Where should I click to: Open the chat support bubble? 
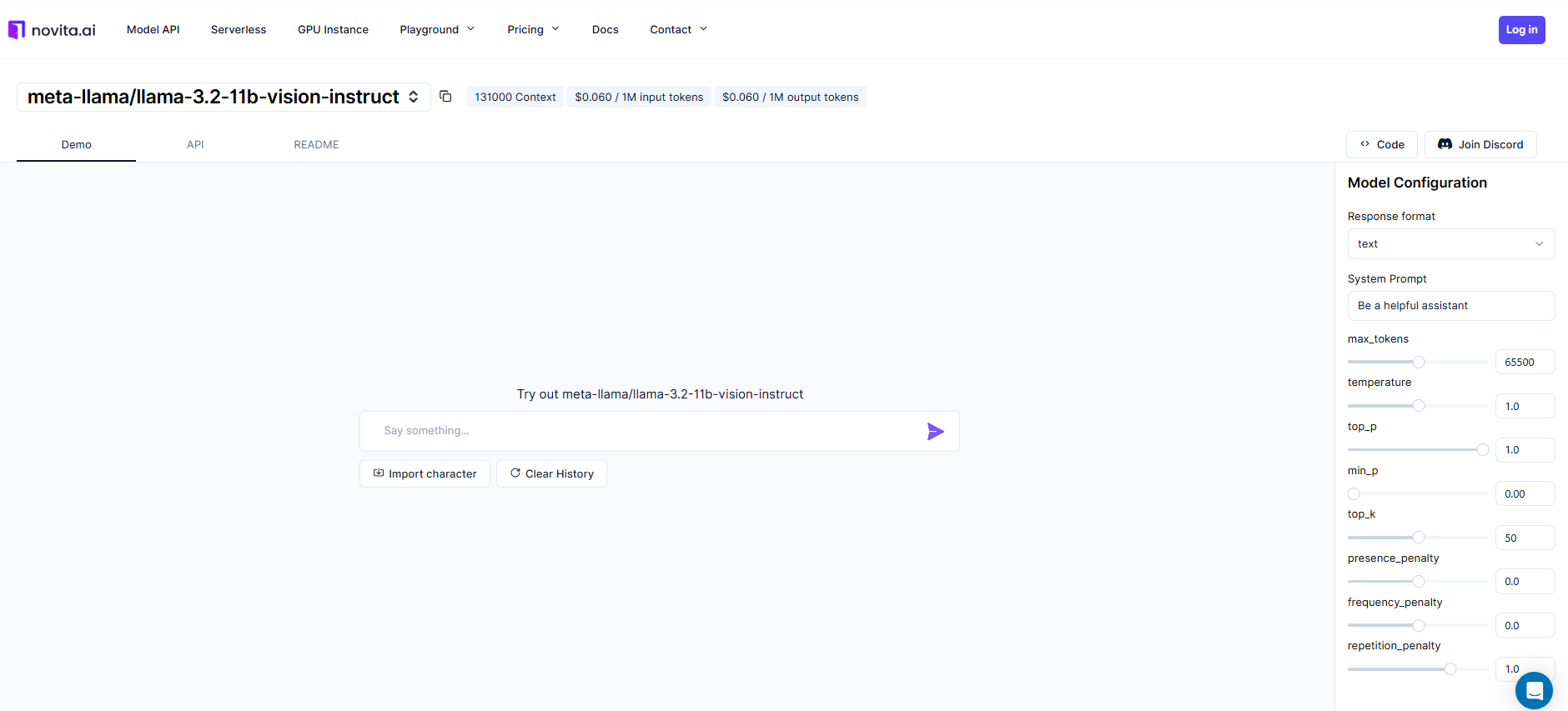1534,690
